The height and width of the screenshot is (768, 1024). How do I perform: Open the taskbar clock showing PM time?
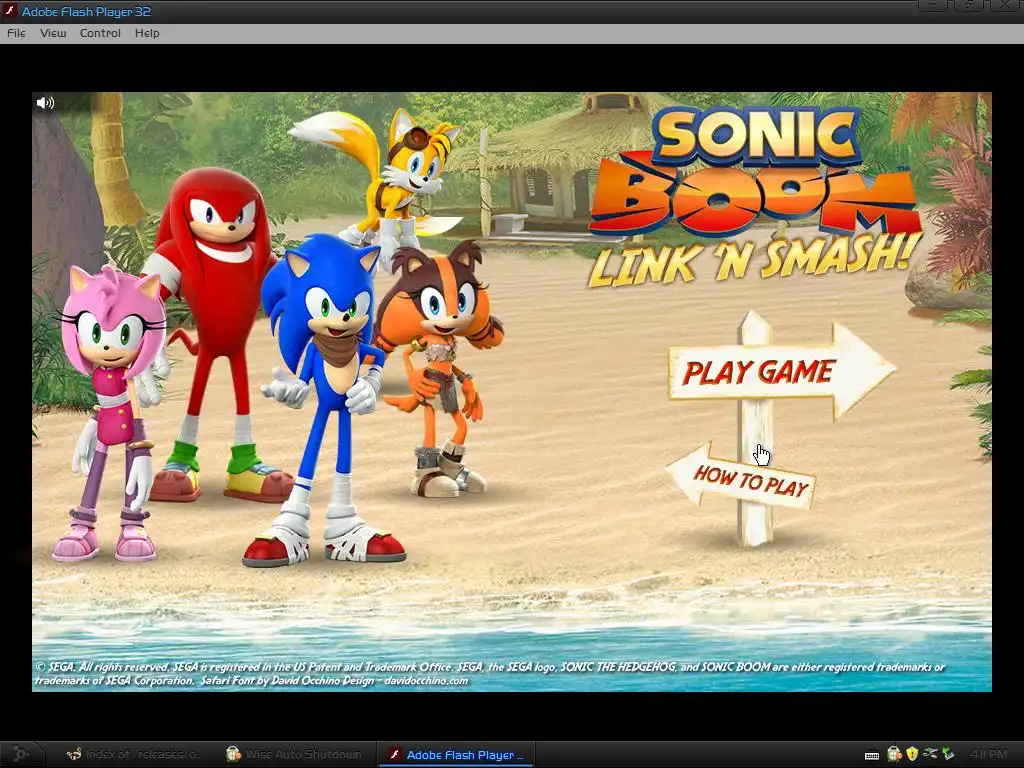pos(989,754)
